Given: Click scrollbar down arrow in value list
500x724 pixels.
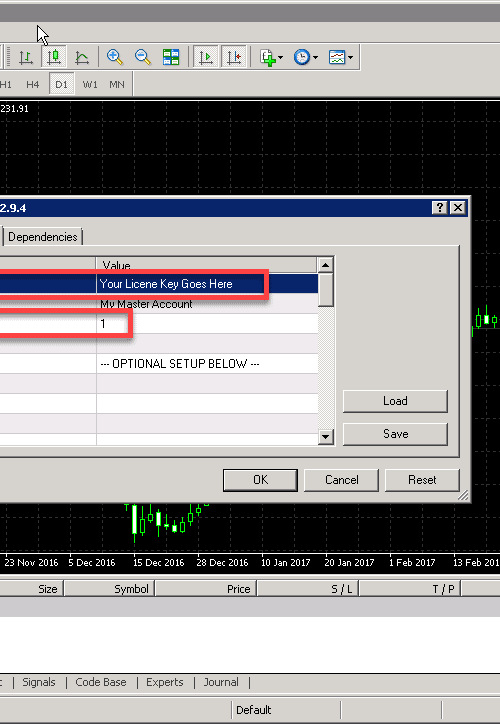Looking at the screenshot, I should (x=325, y=436).
